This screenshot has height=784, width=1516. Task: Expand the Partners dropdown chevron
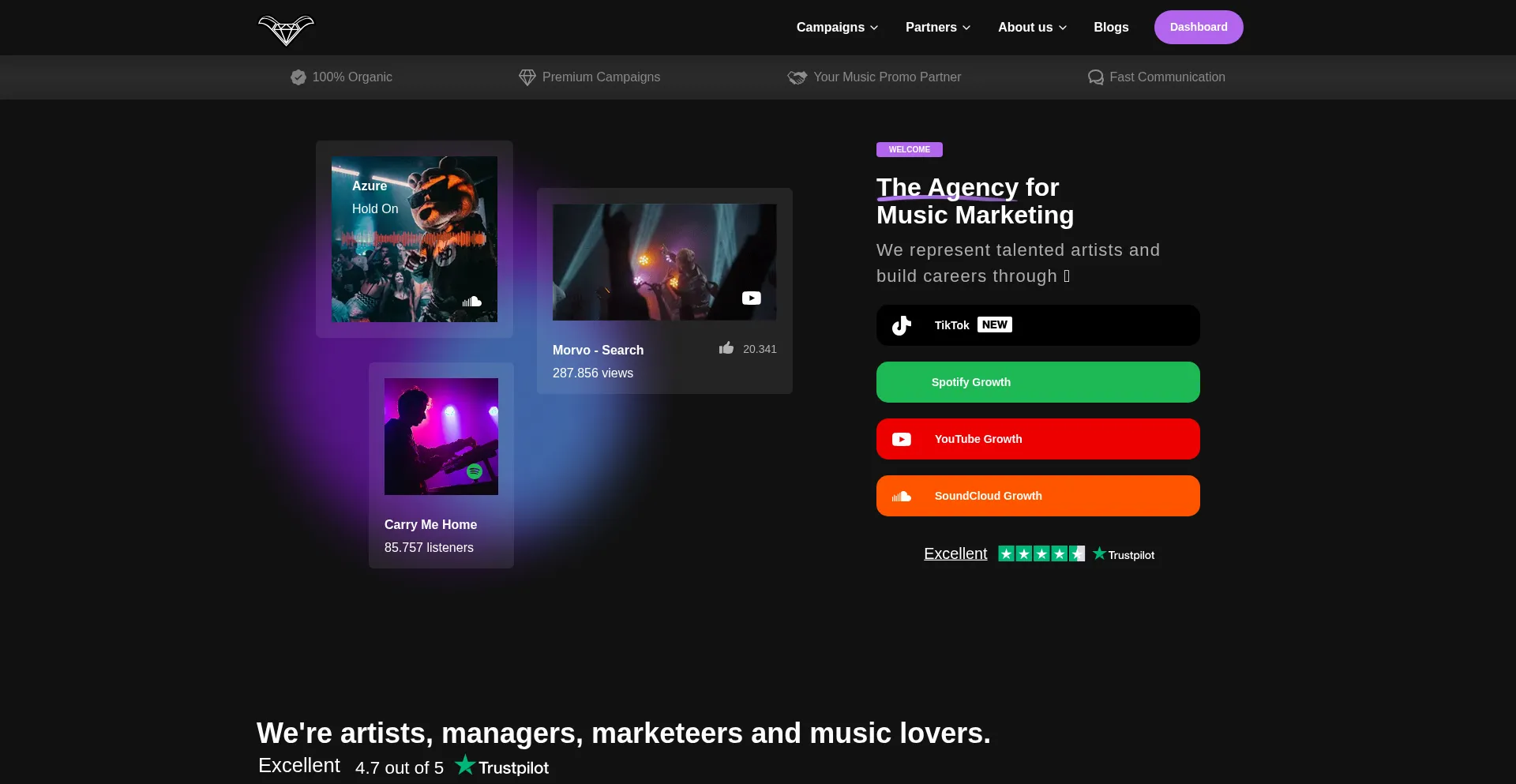[x=966, y=28]
